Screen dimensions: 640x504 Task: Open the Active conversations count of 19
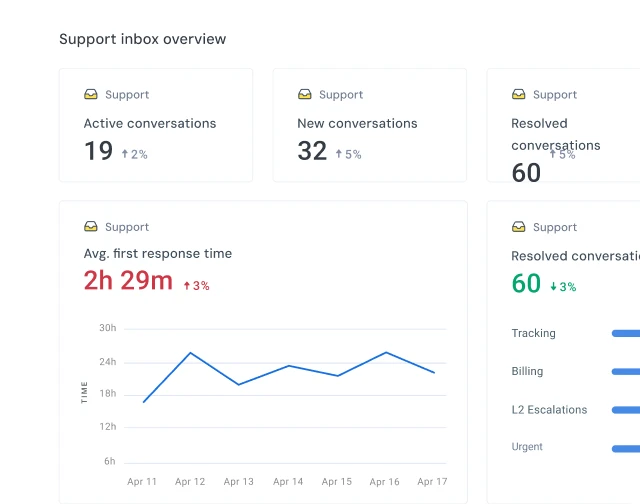[98, 151]
